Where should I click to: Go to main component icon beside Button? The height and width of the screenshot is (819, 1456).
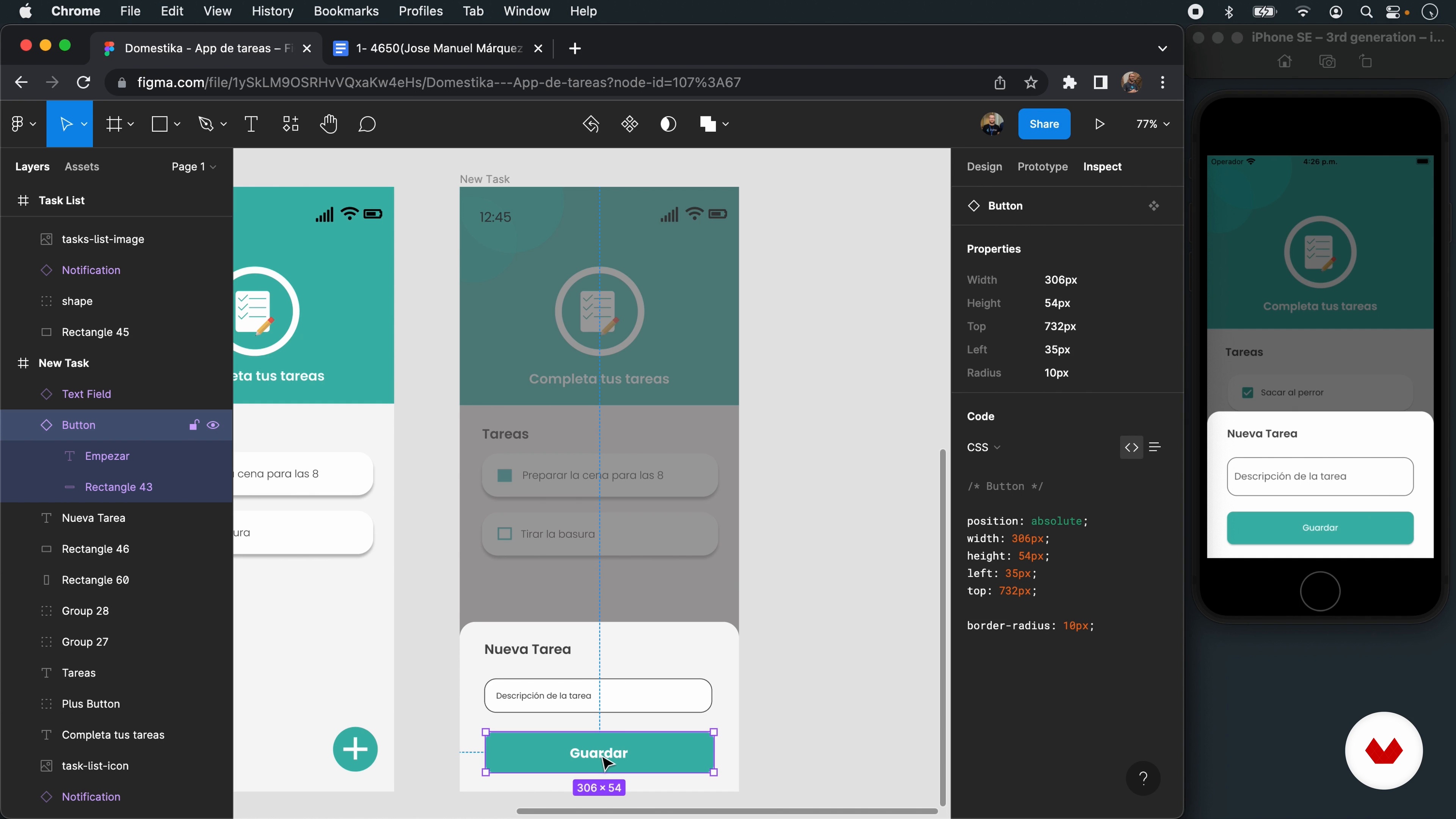(x=1154, y=206)
